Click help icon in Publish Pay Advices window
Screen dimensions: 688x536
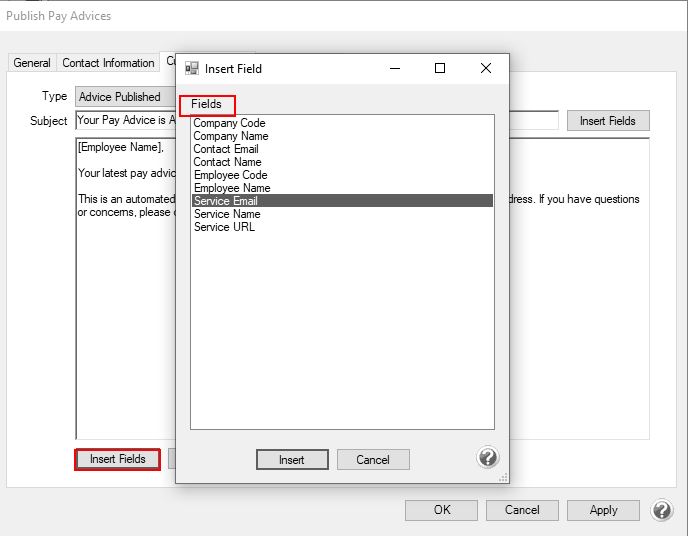click(x=662, y=510)
